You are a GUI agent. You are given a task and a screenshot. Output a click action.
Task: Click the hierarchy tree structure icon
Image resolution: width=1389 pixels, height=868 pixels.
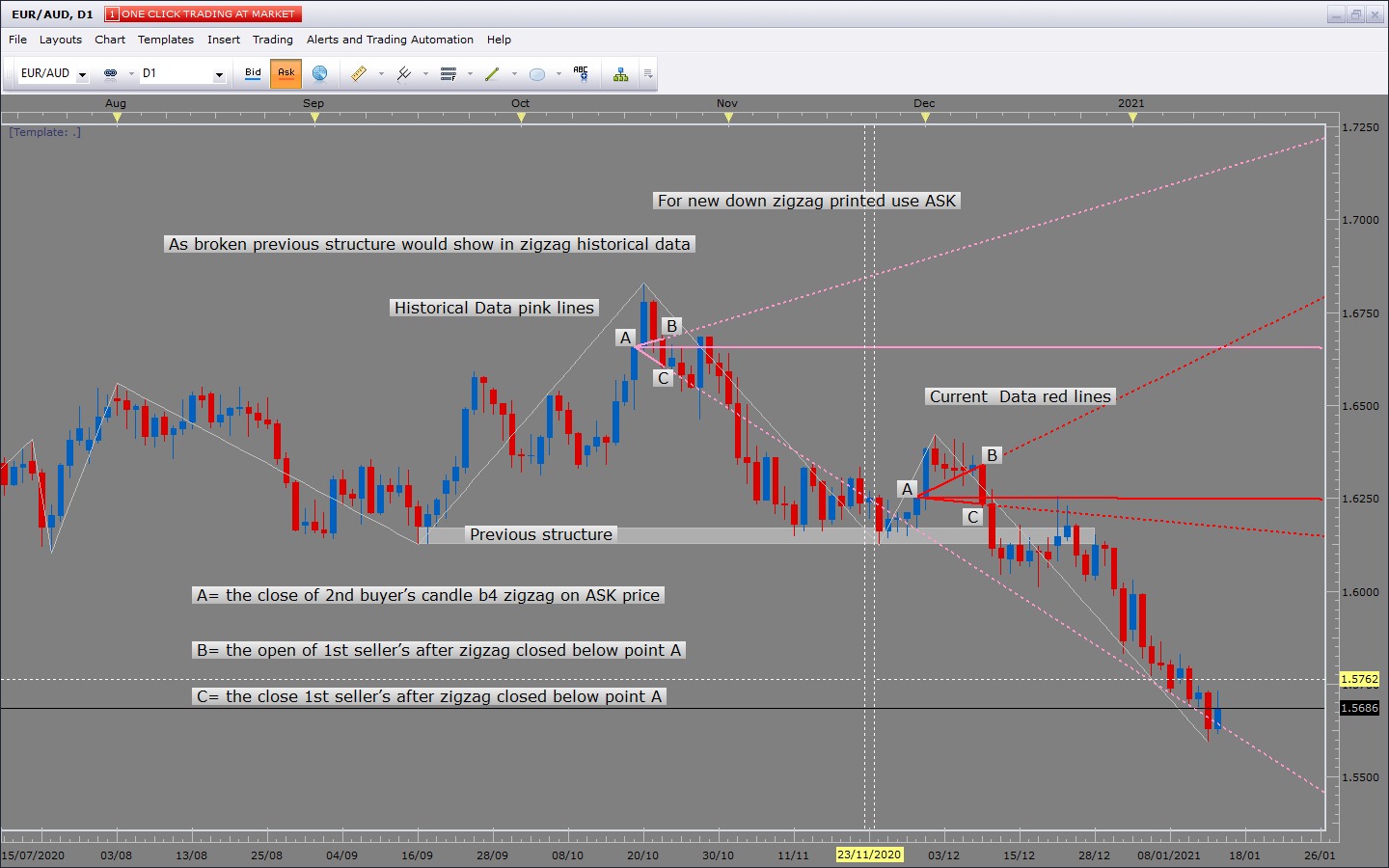click(620, 73)
